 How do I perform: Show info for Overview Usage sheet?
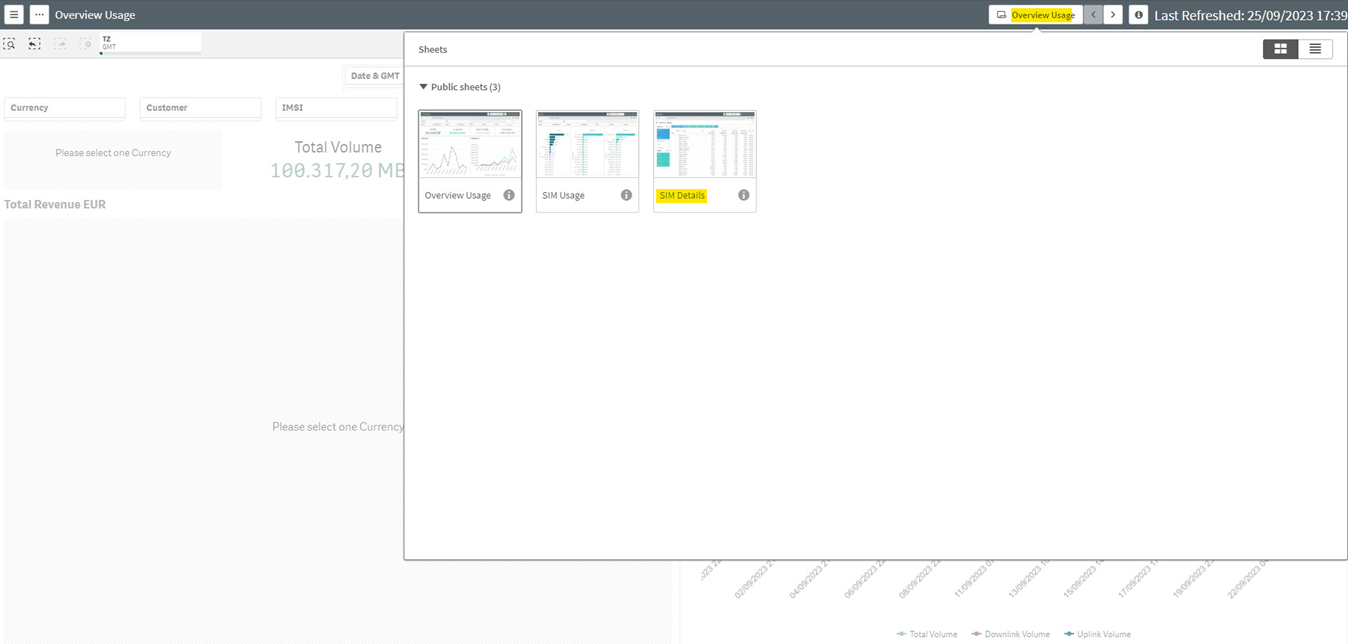pos(509,195)
